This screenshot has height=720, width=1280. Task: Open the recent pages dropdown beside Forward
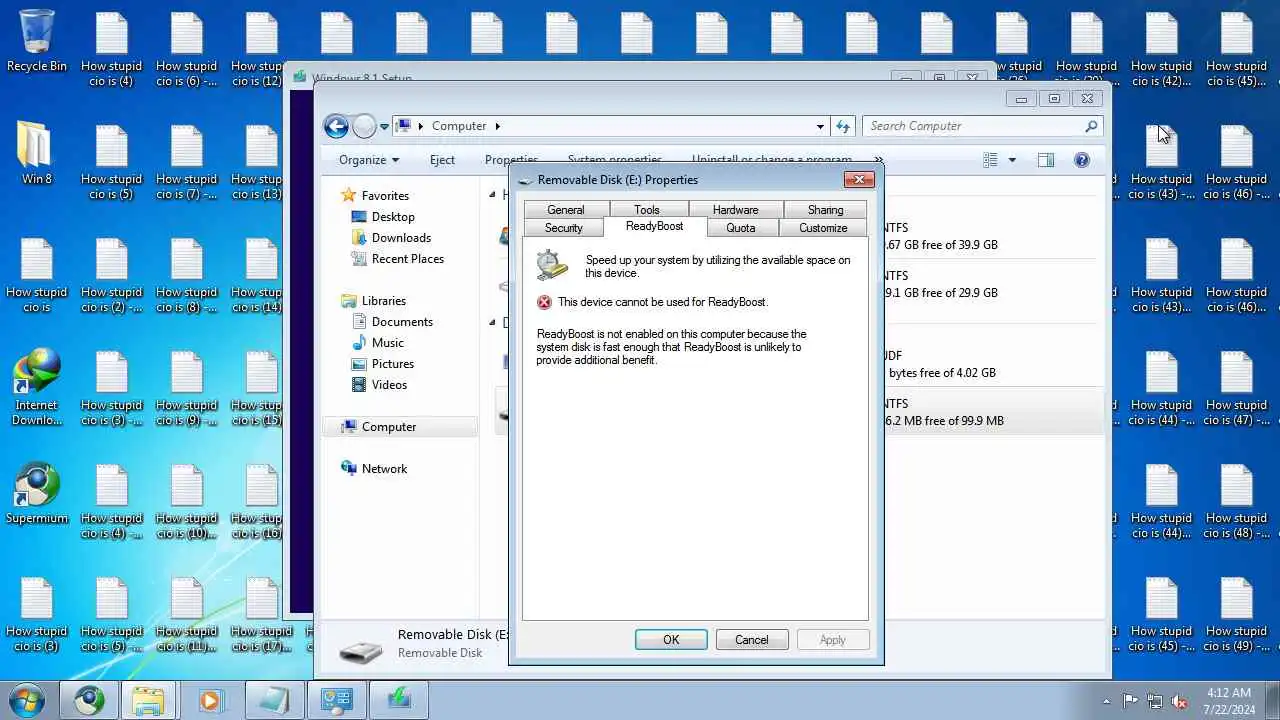(x=384, y=127)
